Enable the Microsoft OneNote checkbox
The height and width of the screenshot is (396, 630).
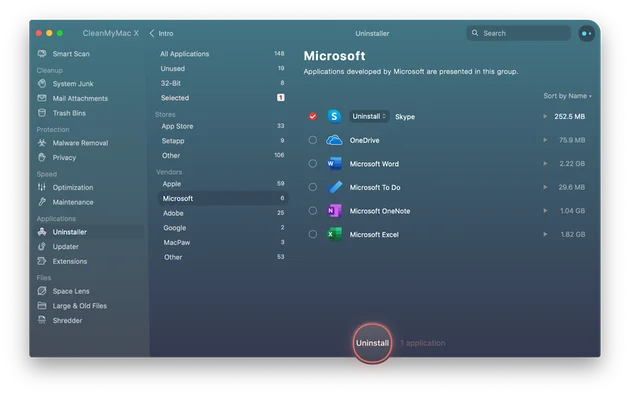click(313, 210)
